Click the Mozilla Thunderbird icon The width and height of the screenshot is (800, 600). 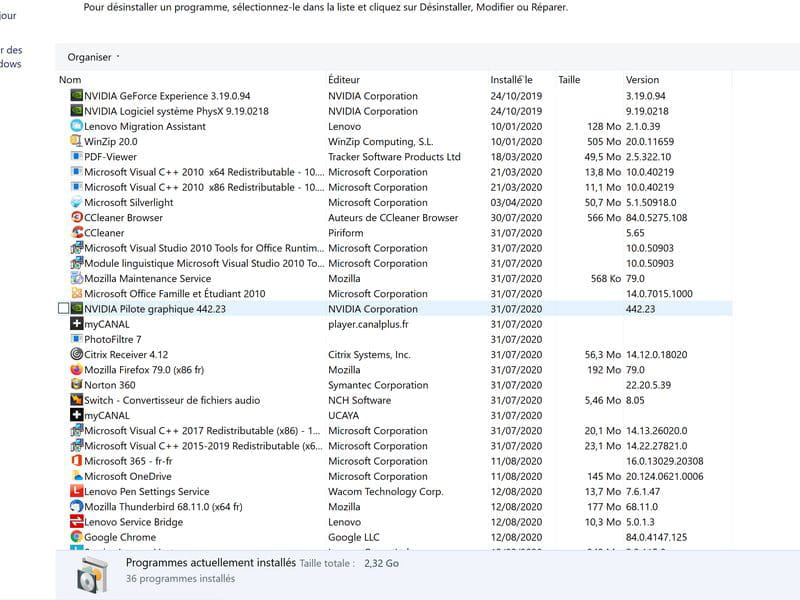pos(77,507)
